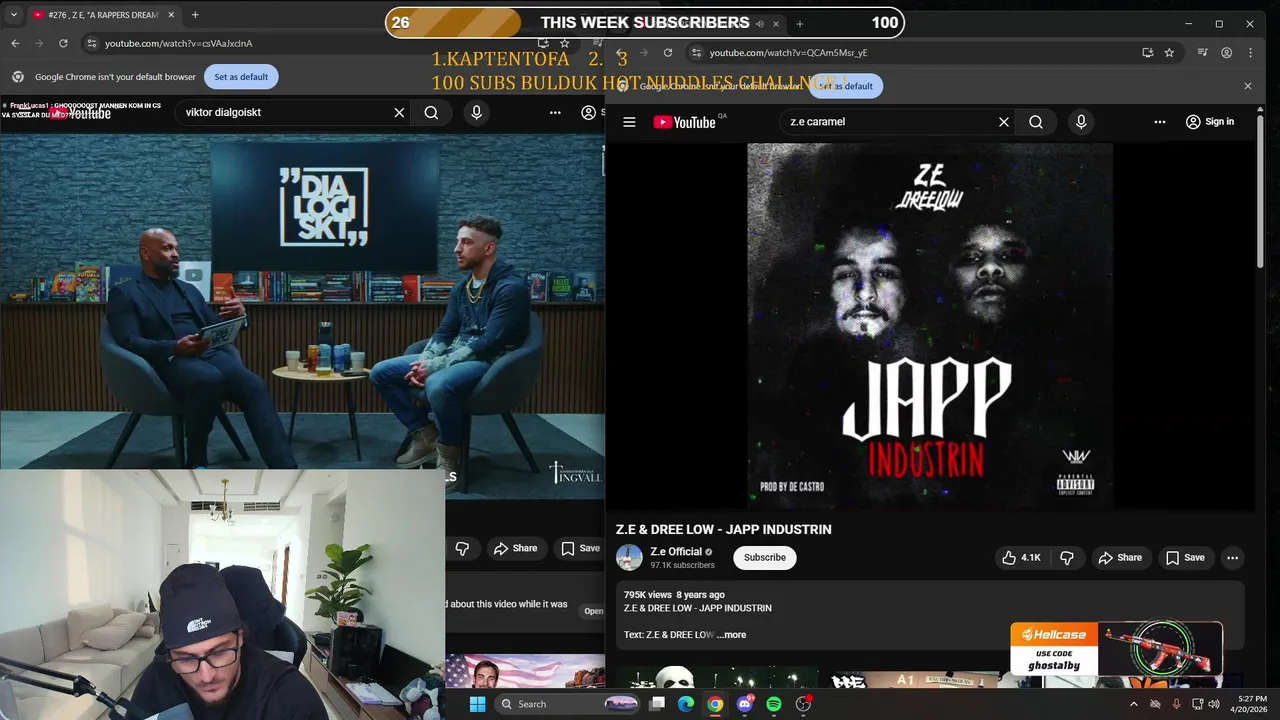The image size is (1280, 720).
Task: Click the Windows taskbar Search box
Action: click(x=569, y=704)
